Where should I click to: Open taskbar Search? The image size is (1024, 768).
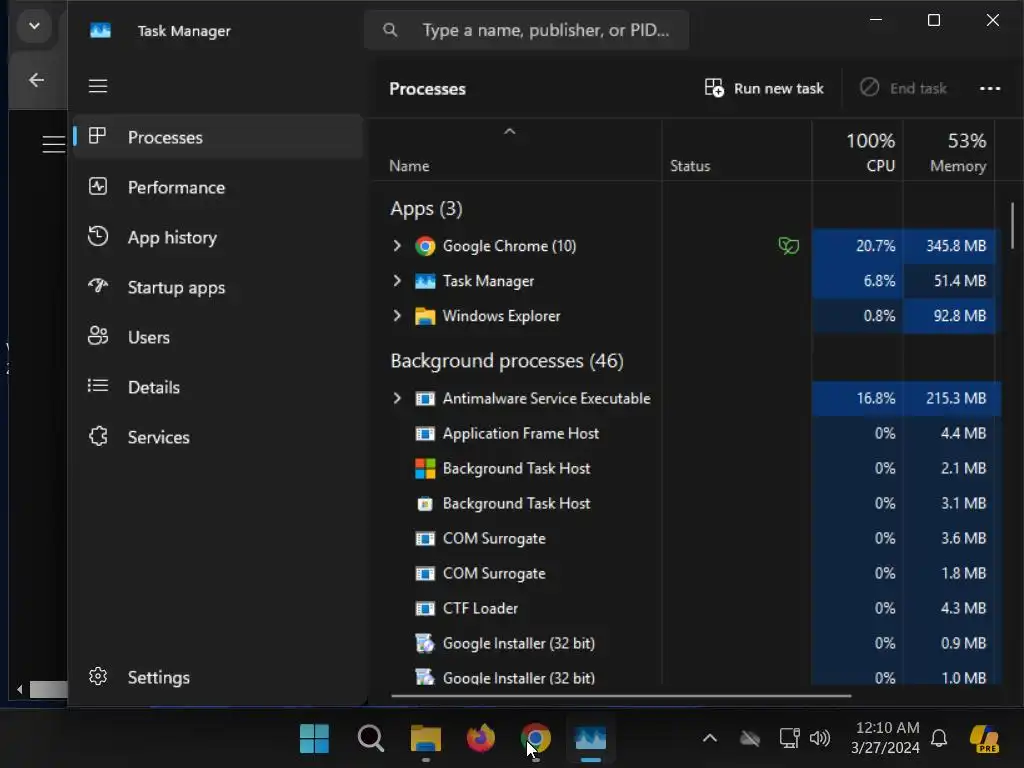(x=370, y=739)
